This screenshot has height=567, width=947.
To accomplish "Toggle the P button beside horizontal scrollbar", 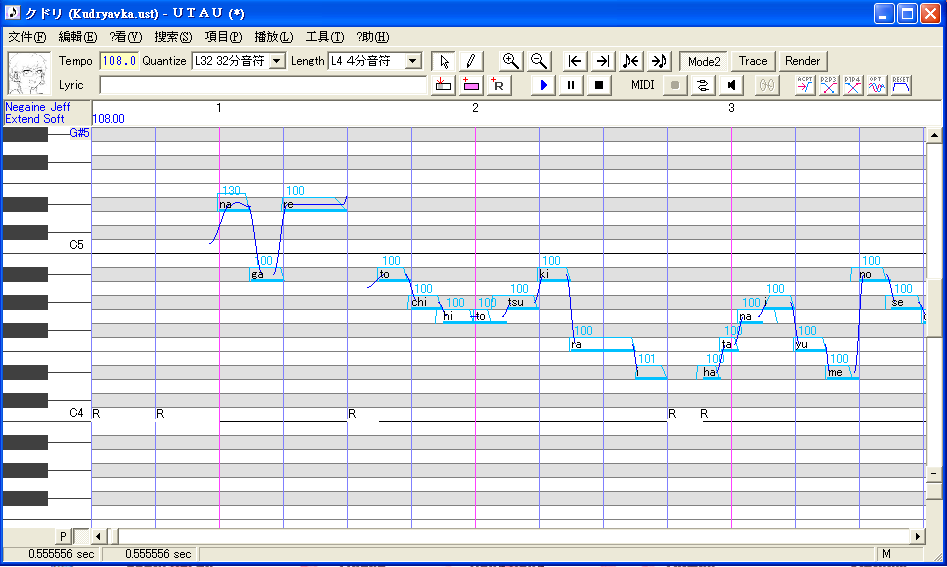I will (63, 536).
